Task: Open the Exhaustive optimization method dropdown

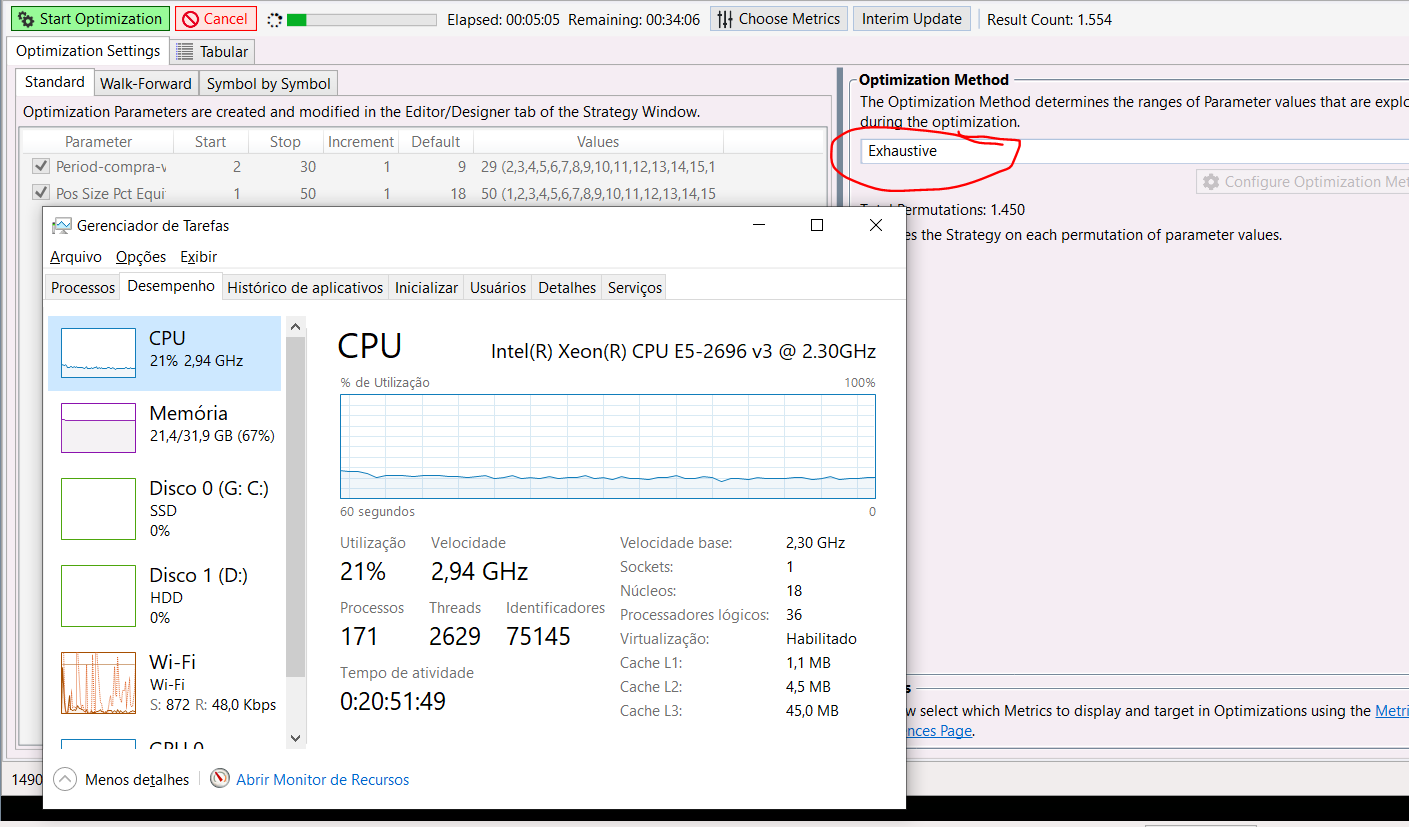Action: pos(1130,151)
